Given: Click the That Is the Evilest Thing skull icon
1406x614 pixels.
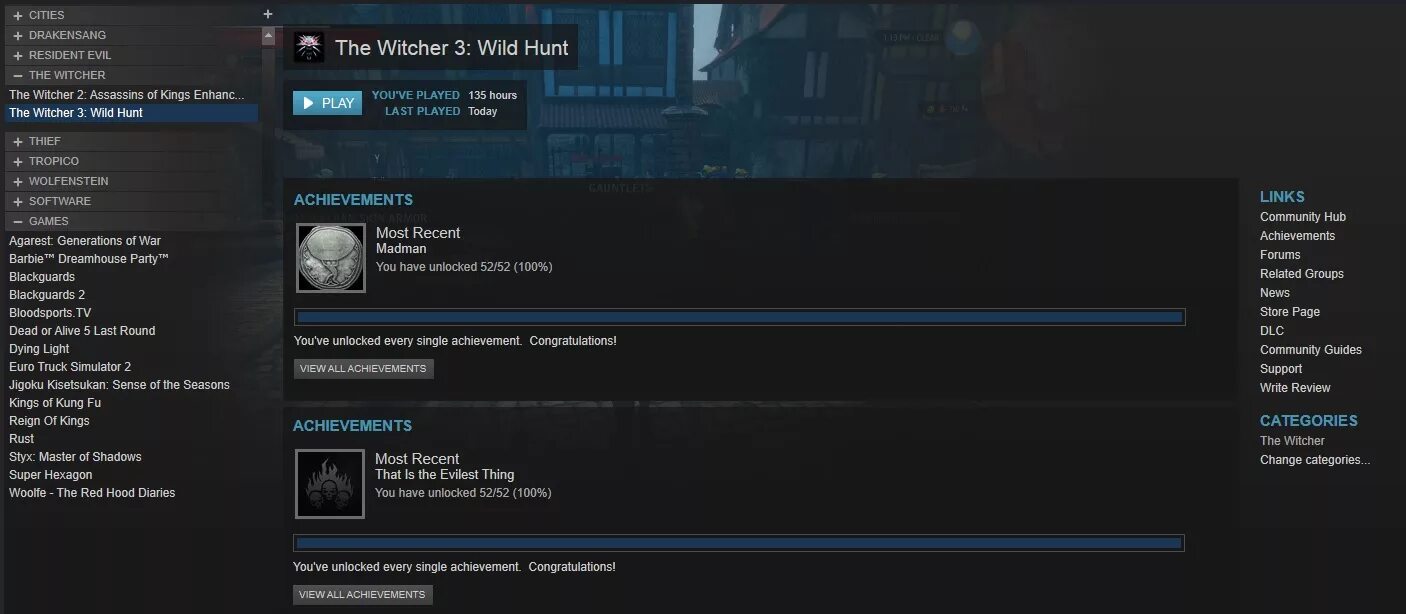Looking at the screenshot, I should coord(330,484).
